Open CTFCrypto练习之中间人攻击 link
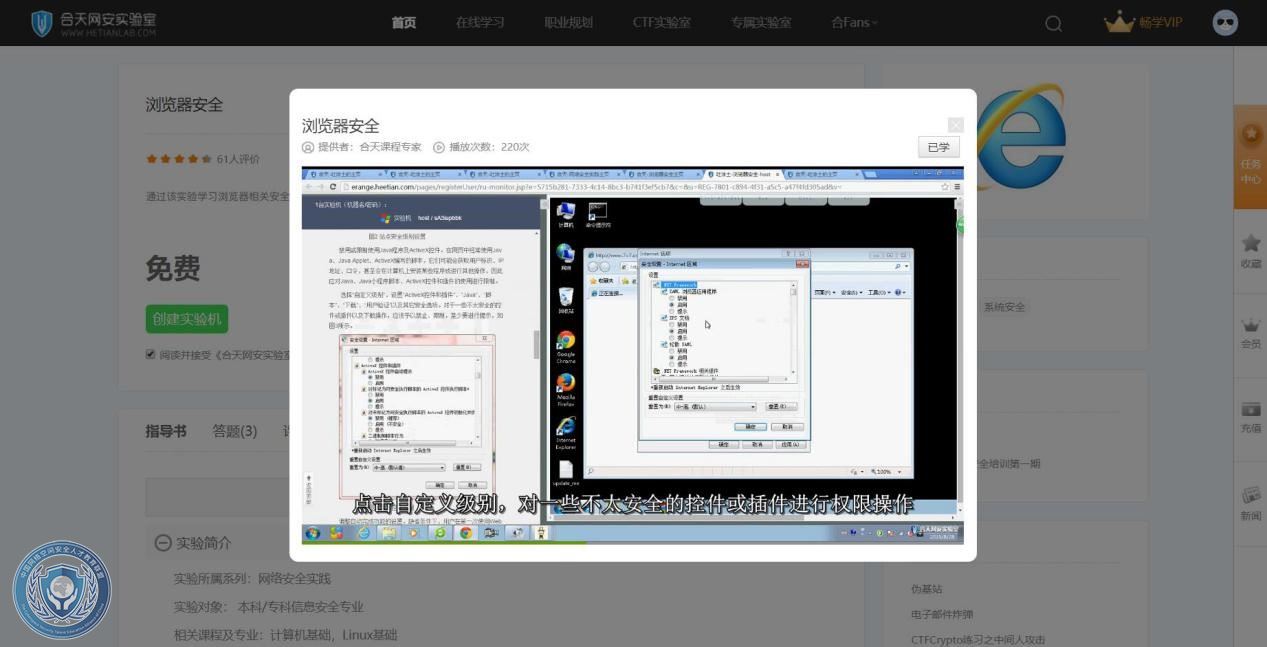The image size is (1267, 647). coord(977,639)
